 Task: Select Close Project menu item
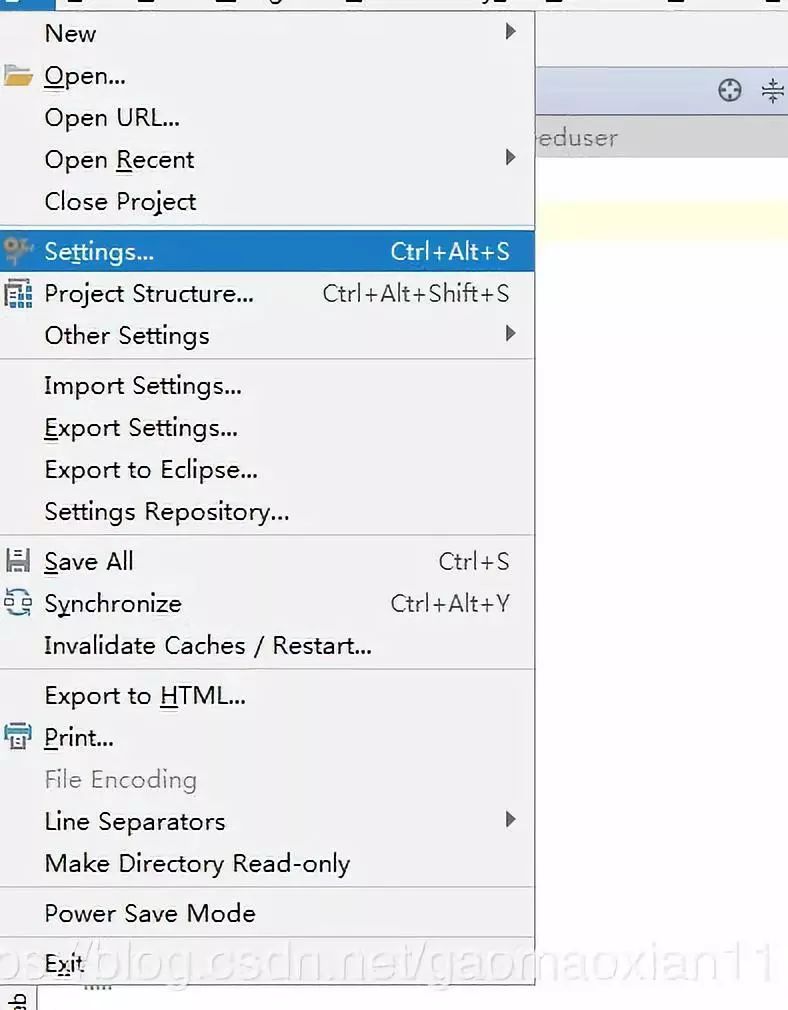click(120, 201)
